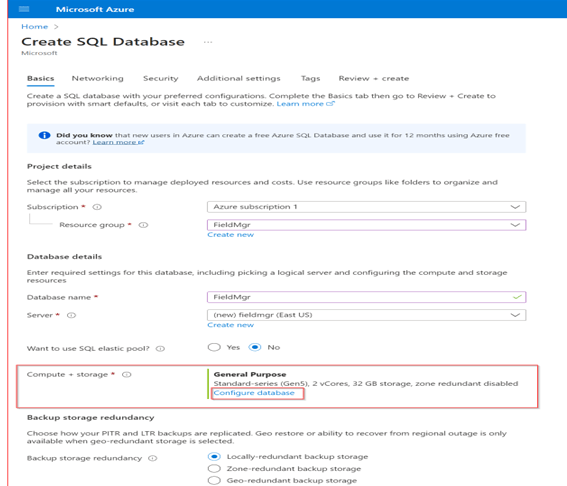The width and height of the screenshot is (567, 486).
Task: Click the Database details heading
Action: tap(64, 257)
